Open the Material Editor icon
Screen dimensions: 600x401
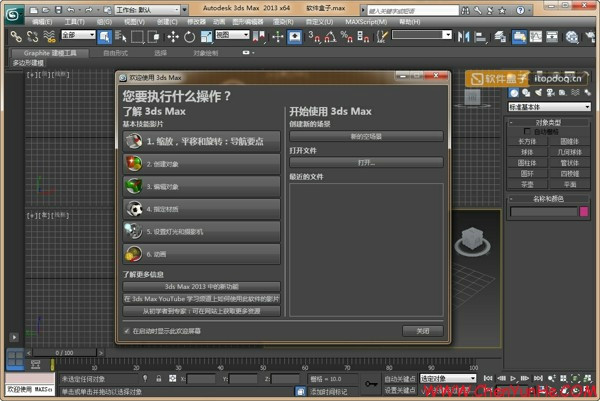[x=572, y=37]
